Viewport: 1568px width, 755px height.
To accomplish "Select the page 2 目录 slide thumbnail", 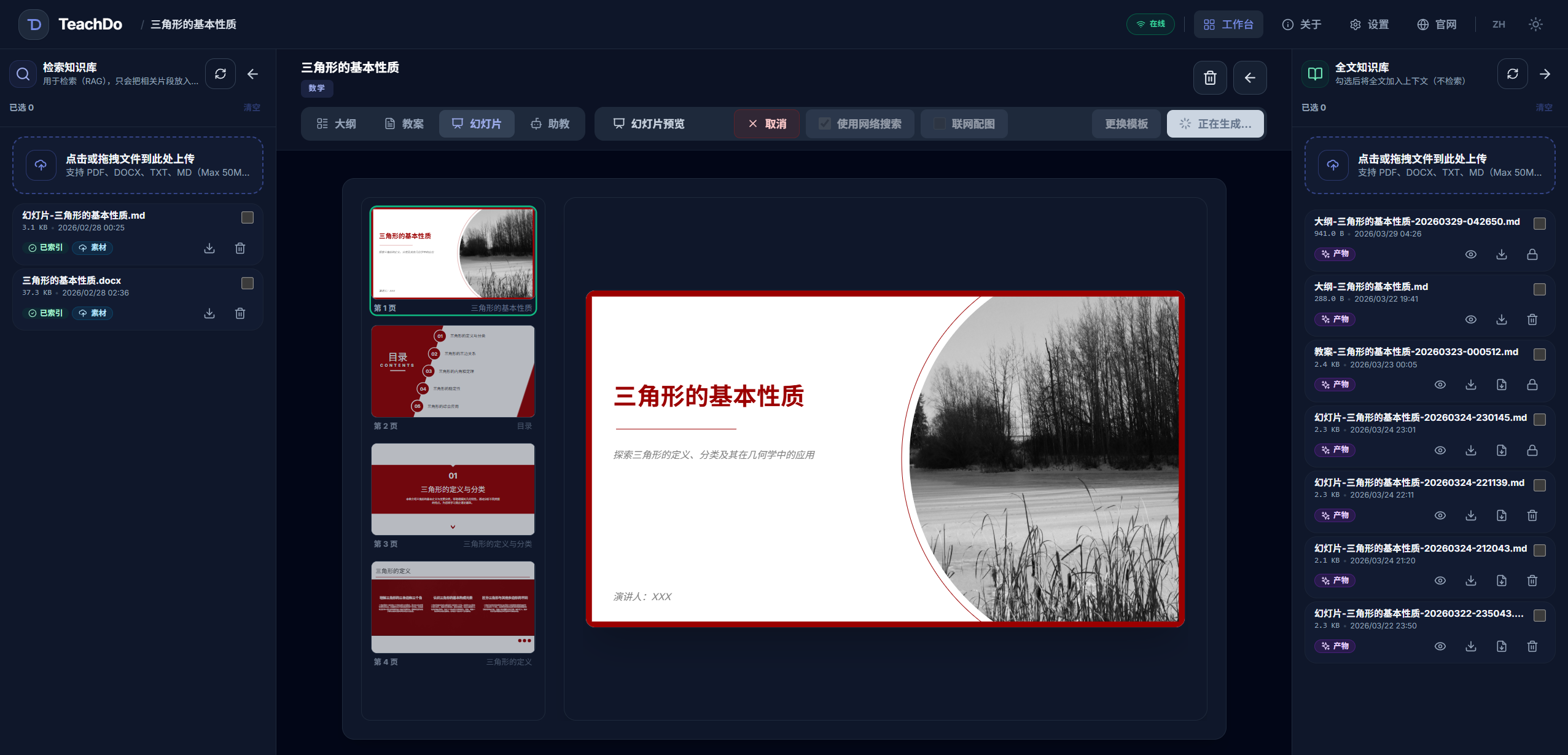I will click(453, 371).
